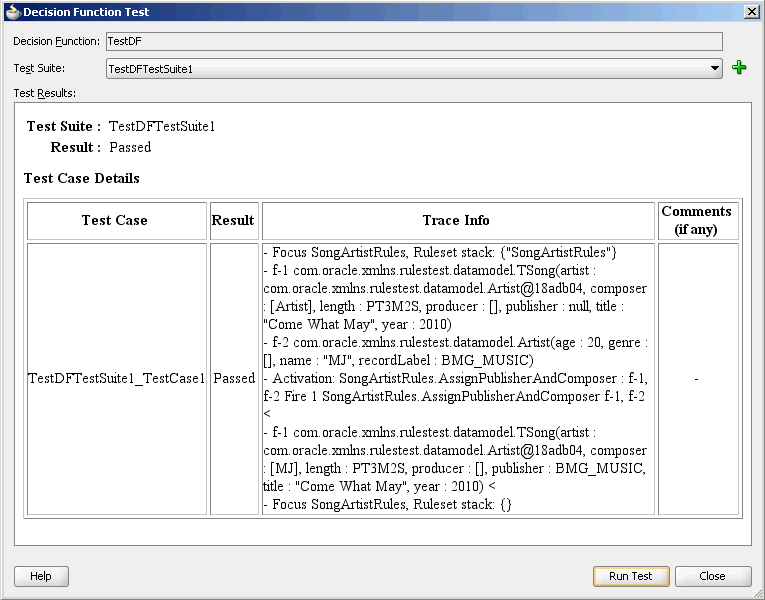
Task: Click the Run Test button
Action: (x=631, y=576)
